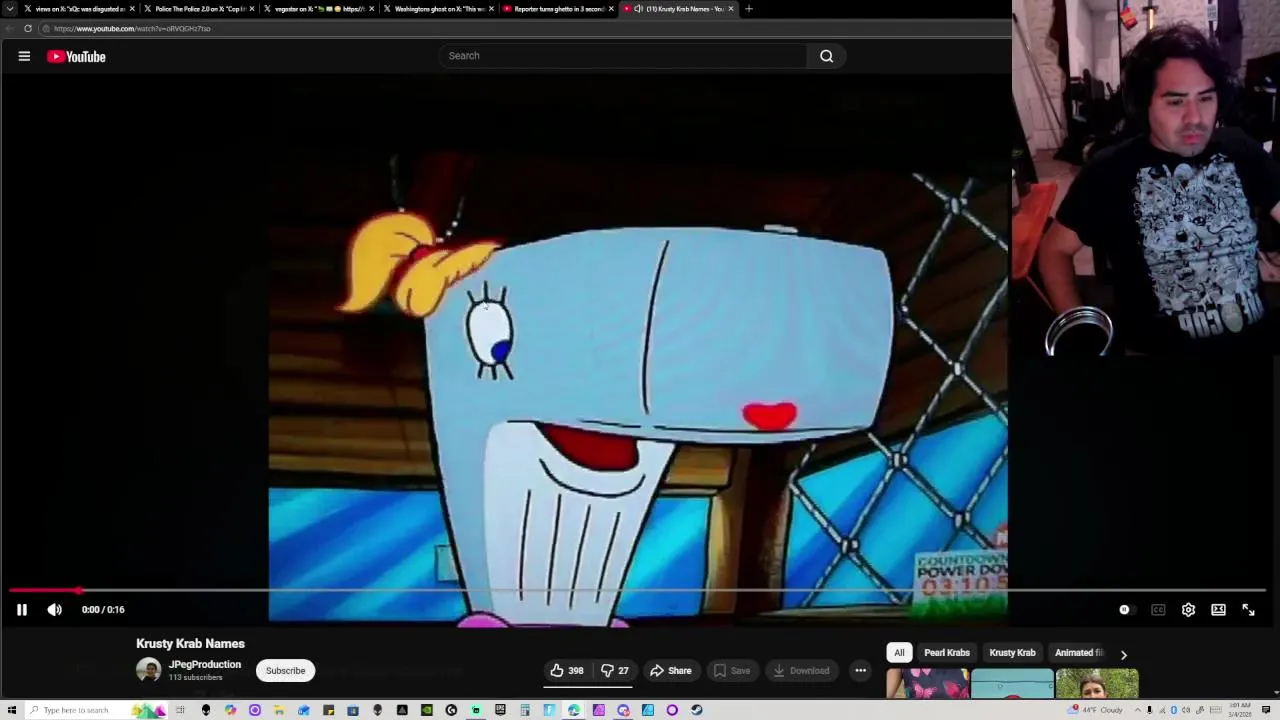Pause the video playback

pos(21,610)
